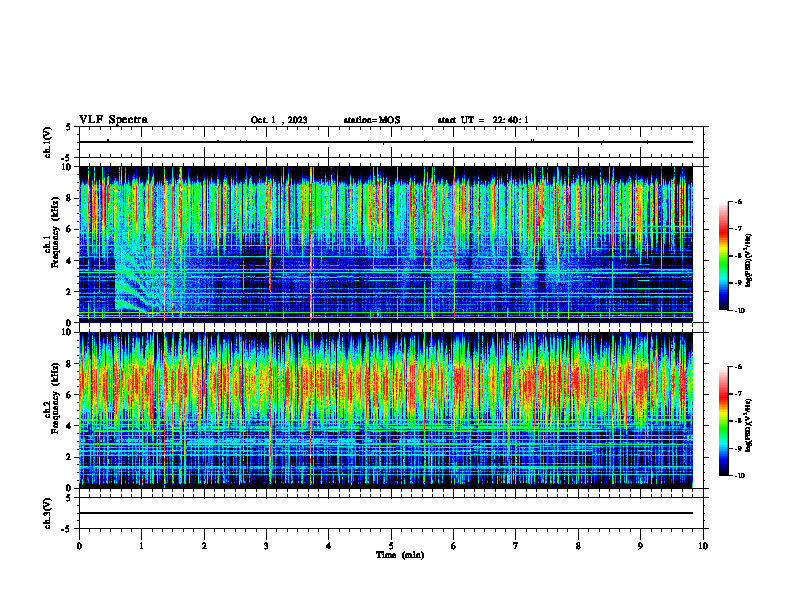The width and height of the screenshot is (792, 612).
Task: Click the "ch.3(V)" axis label
Action: [x=48, y=514]
